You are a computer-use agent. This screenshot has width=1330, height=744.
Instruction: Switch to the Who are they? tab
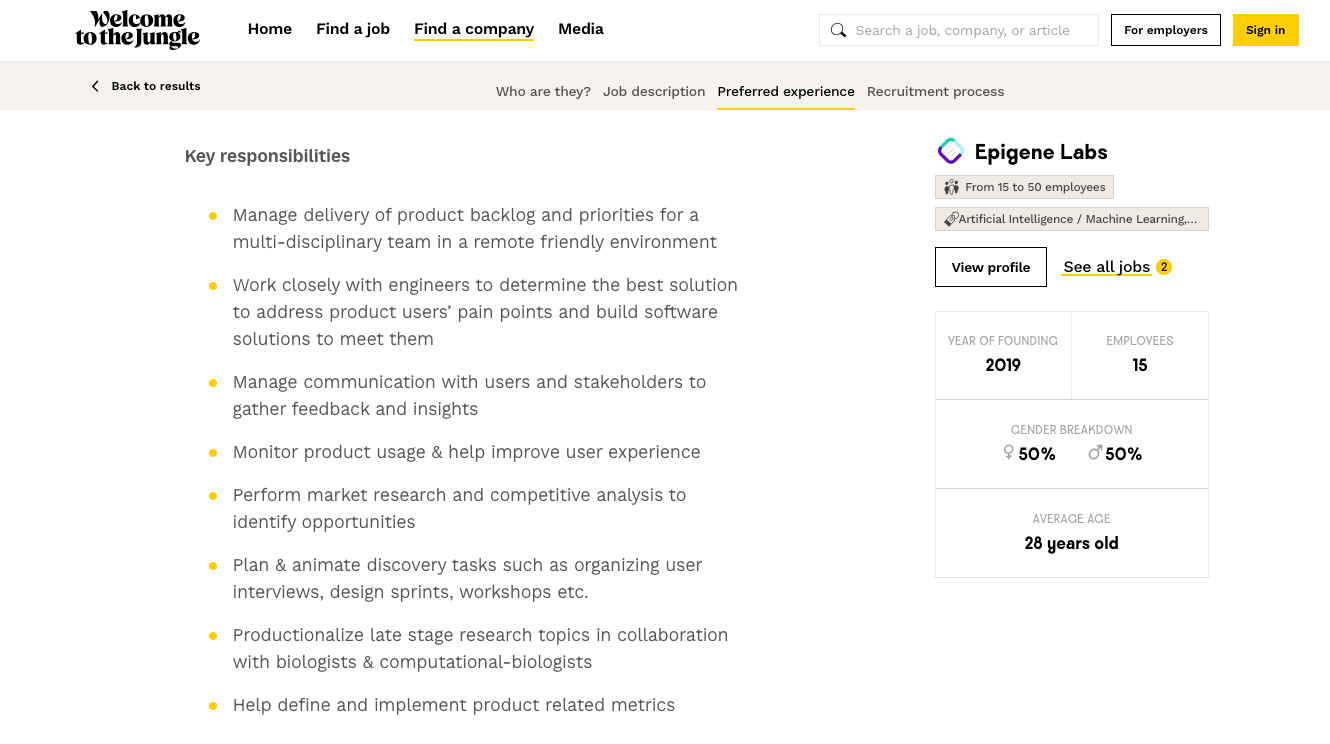coord(543,91)
